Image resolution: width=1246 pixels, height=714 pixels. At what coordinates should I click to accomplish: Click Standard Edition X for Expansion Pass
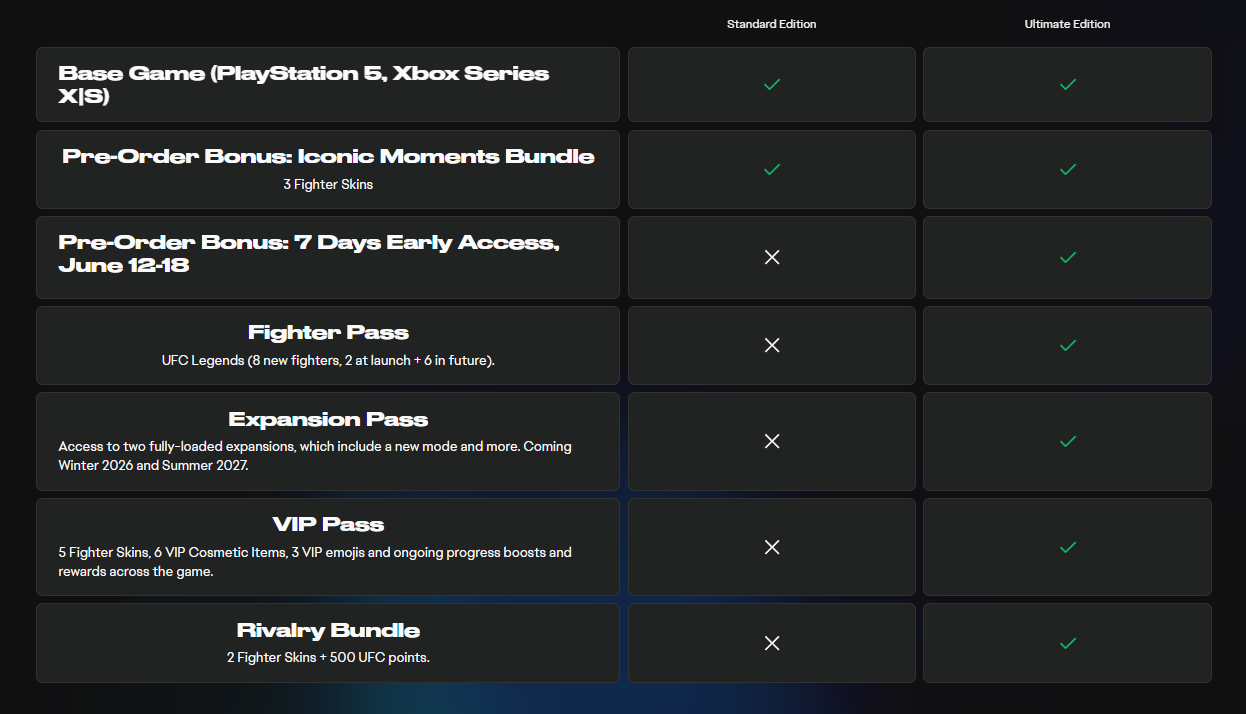pyautogui.click(x=771, y=441)
